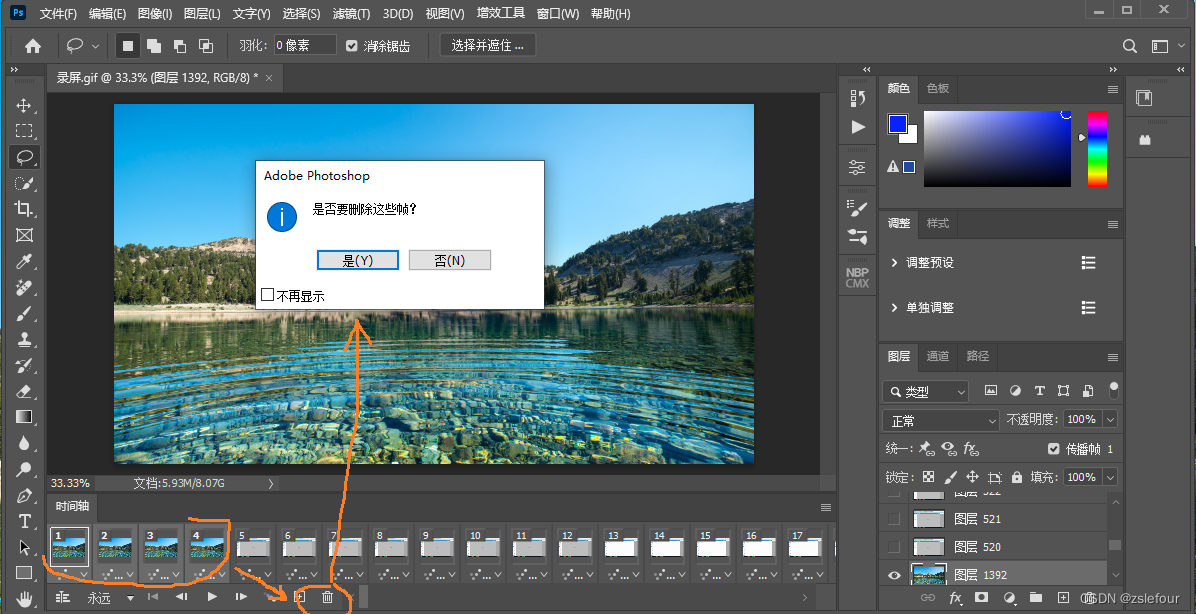
Task: Select the Quick Selection tool
Action: 24,183
